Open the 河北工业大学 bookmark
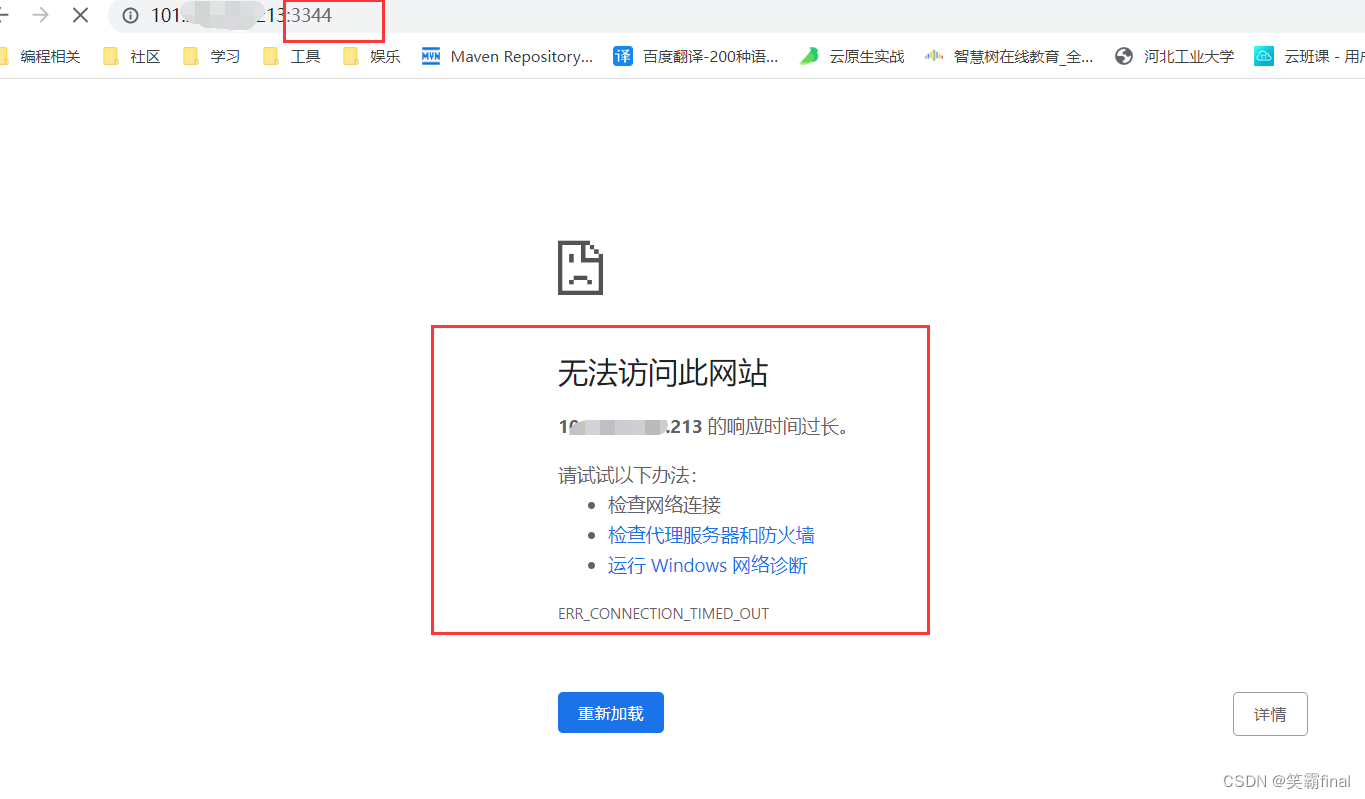 point(1175,56)
